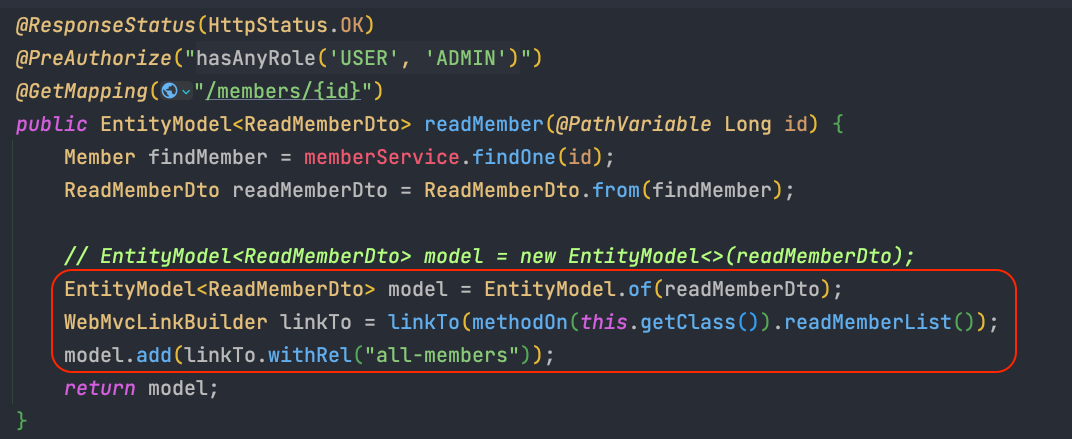Screen dimensions: 1072x439
Task: Click the 'USER' role string
Action: click(363, 58)
